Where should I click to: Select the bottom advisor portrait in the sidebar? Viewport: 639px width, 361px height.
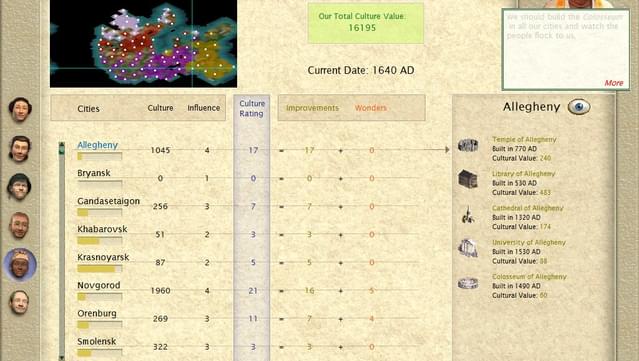coord(19,302)
